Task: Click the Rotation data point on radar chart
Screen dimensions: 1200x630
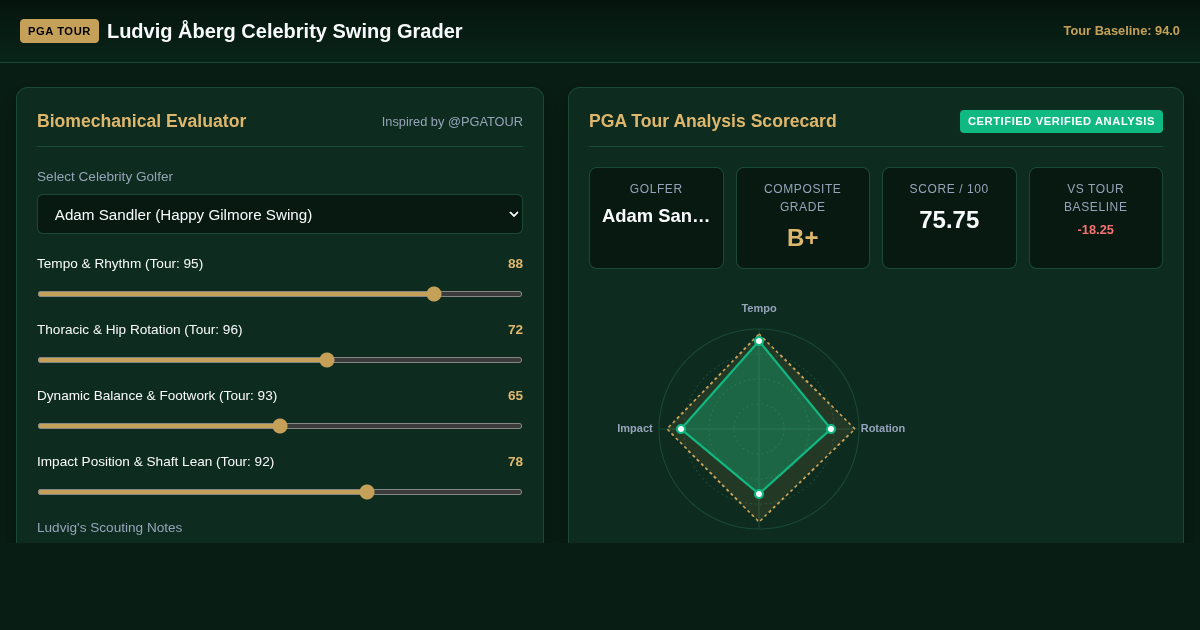Action: [x=831, y=429]
